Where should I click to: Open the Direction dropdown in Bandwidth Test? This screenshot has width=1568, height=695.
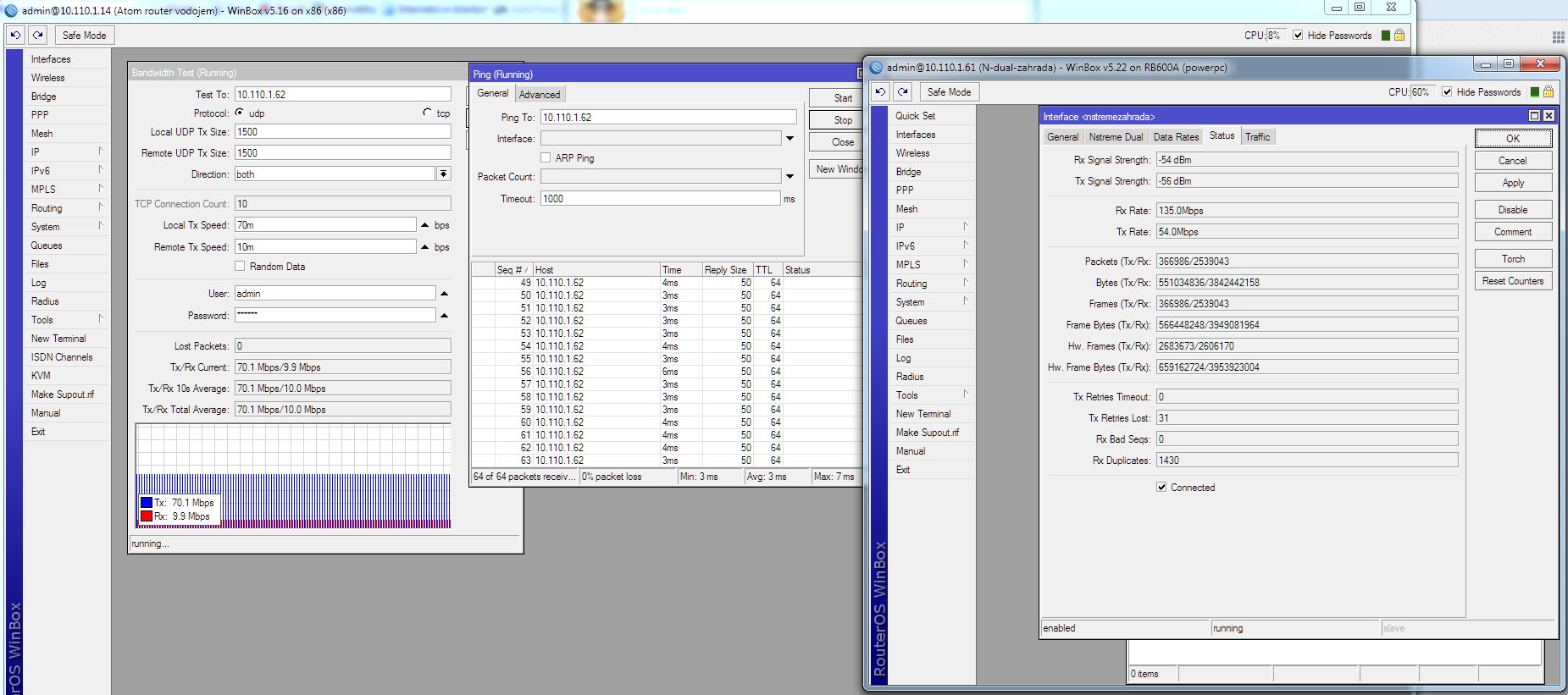[x=443, y=174]
